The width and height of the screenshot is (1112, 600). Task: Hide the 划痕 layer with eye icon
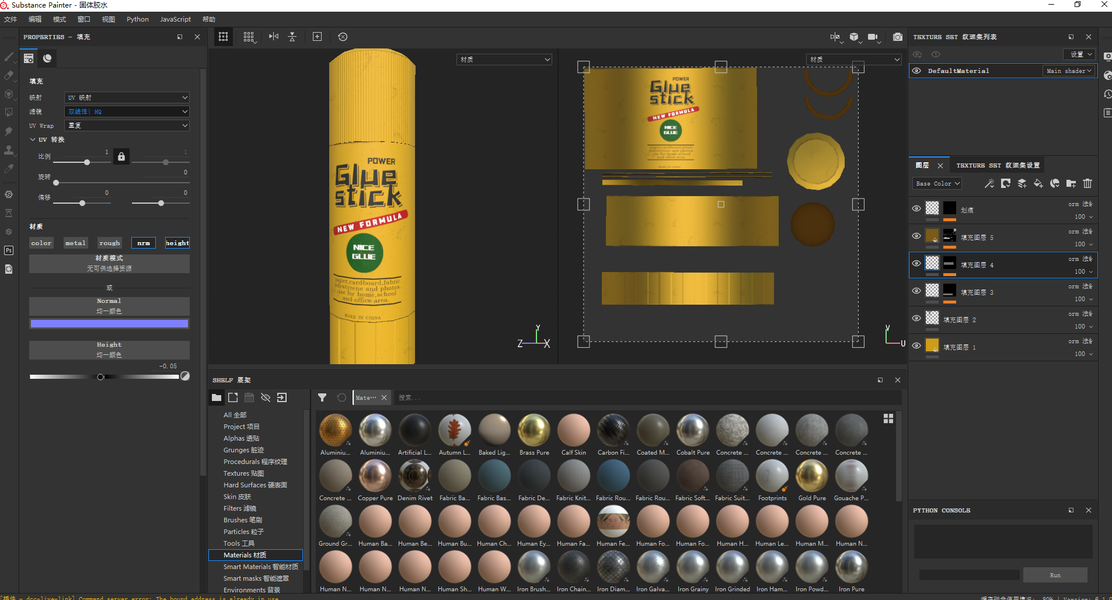(916, 209)
